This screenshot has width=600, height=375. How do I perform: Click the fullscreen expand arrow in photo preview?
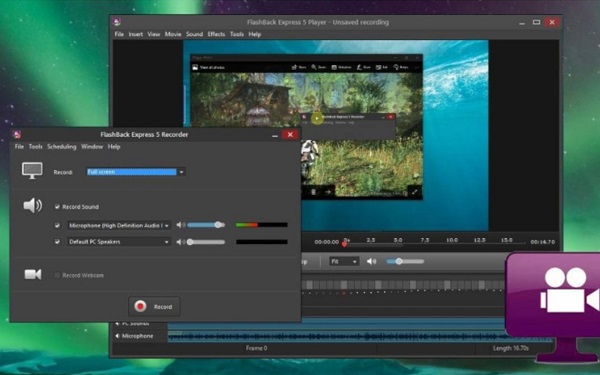tap(414, 192)
